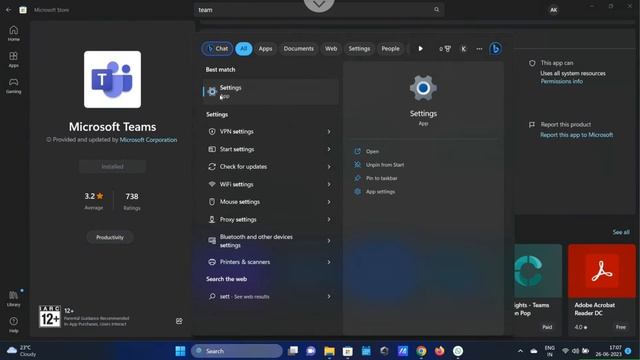Follow the Microsoft Corporation link

(148, 140)
